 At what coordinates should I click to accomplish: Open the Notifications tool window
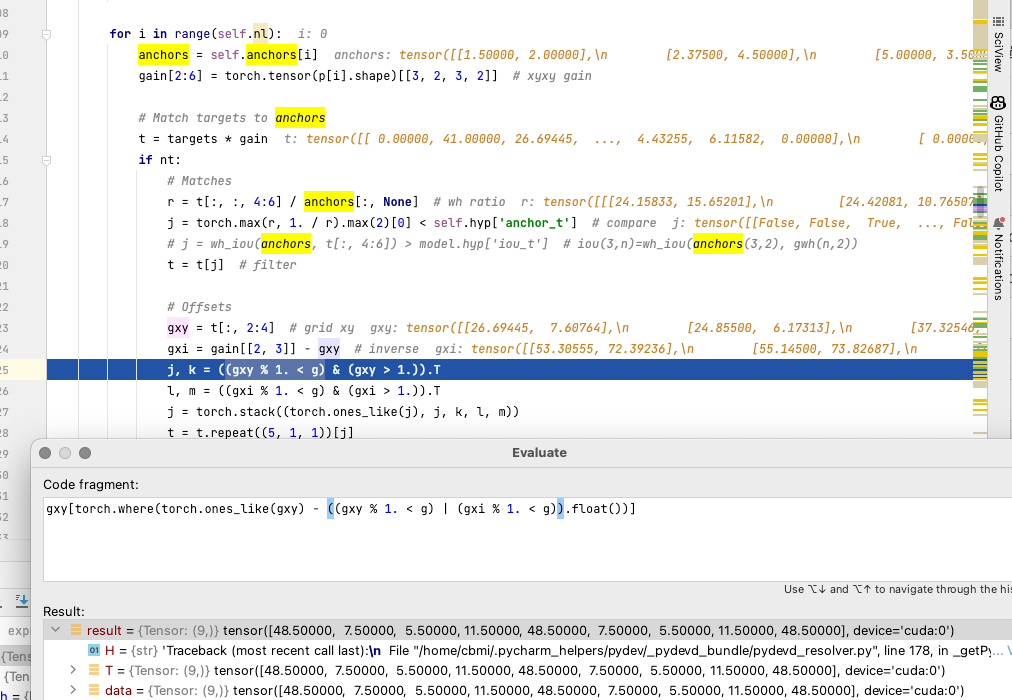tap(998, 259)
